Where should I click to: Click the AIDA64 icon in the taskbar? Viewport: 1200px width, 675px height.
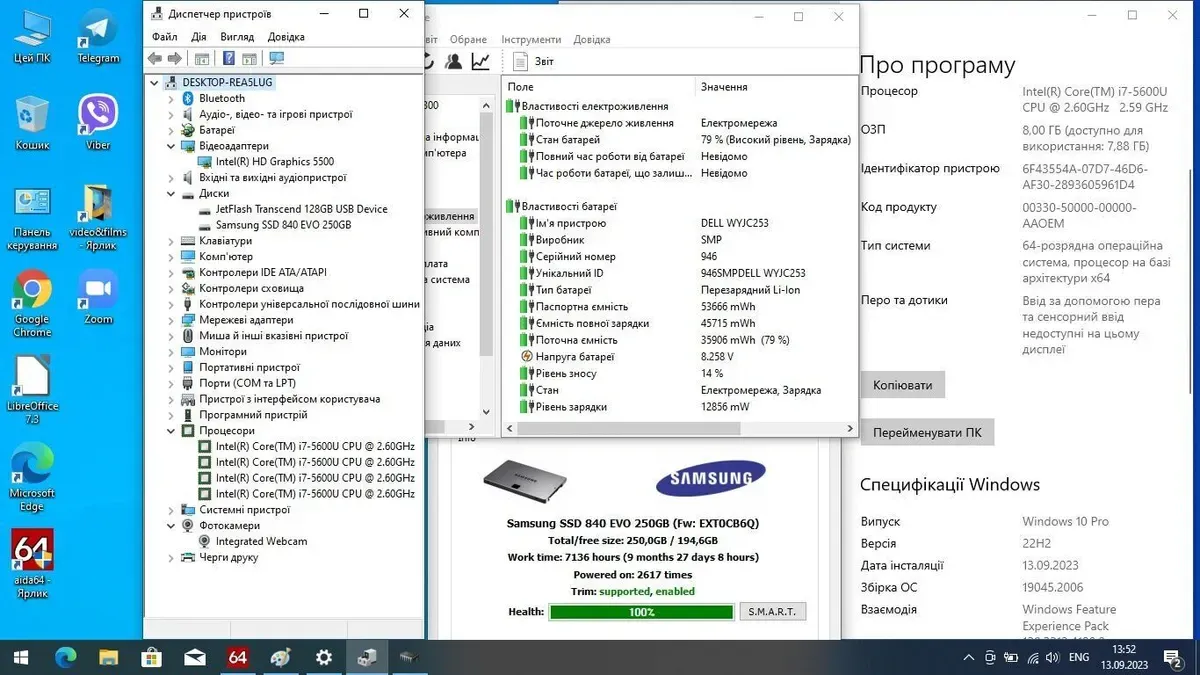(238, 657)
